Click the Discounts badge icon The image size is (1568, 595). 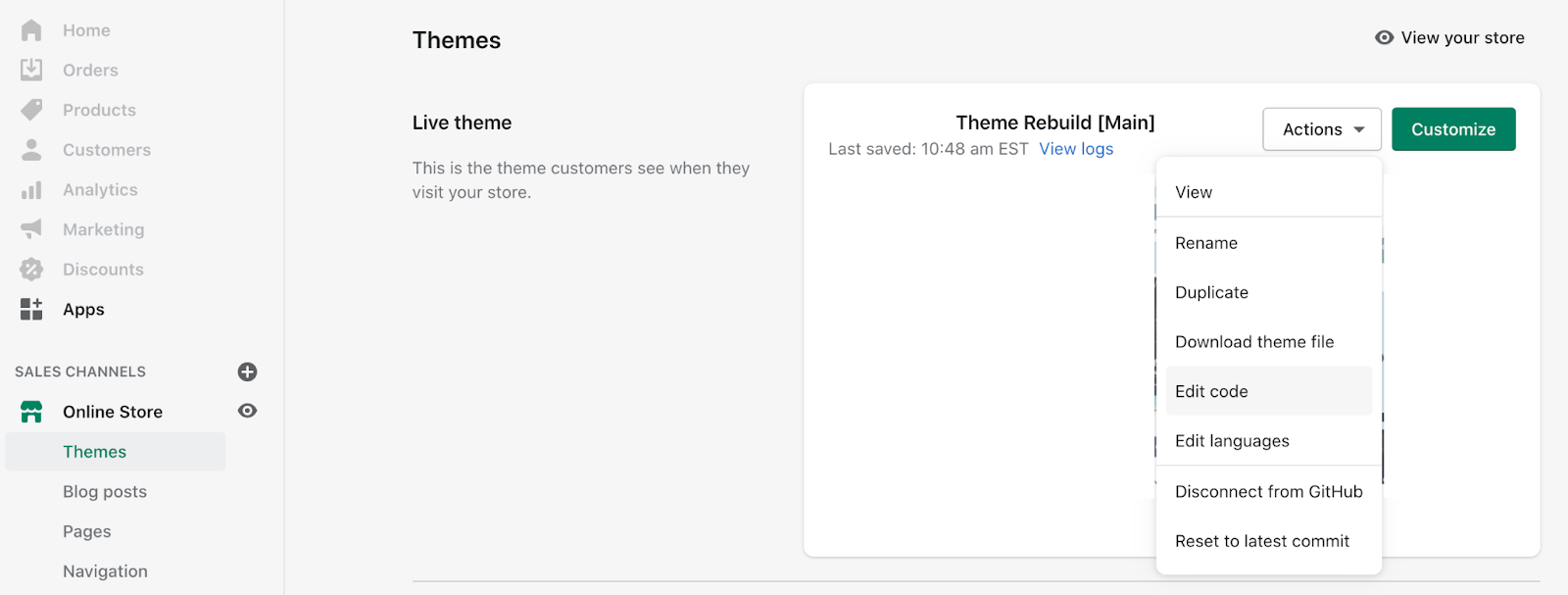coord(31,270)
